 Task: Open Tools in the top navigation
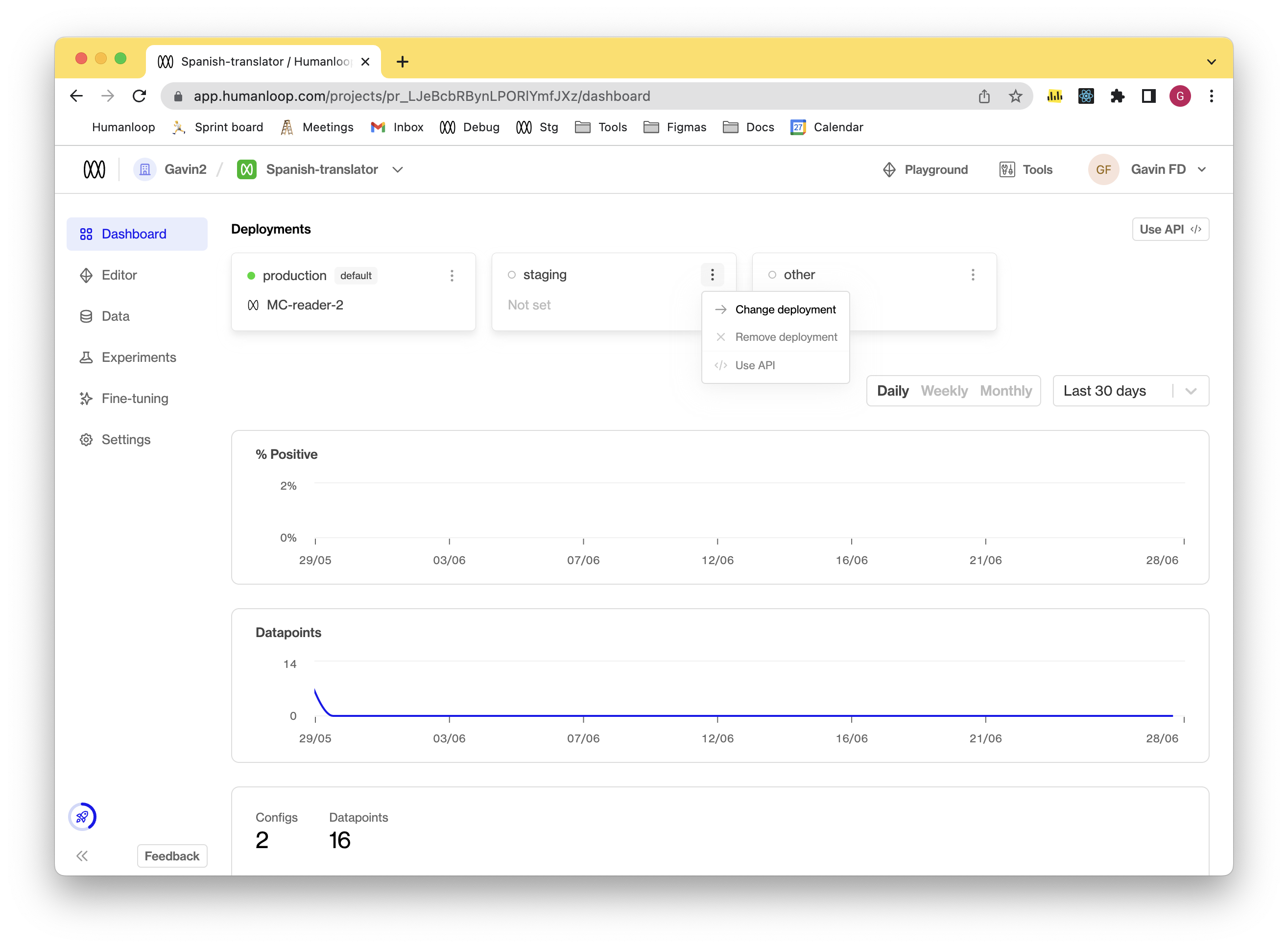click(1026, 169)
